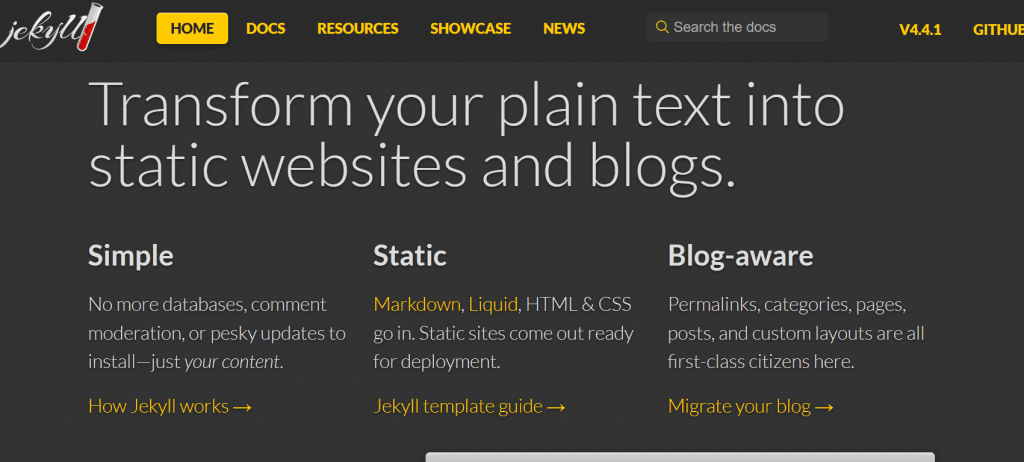
Task: Click the Static heading
Action: point(410,256)
